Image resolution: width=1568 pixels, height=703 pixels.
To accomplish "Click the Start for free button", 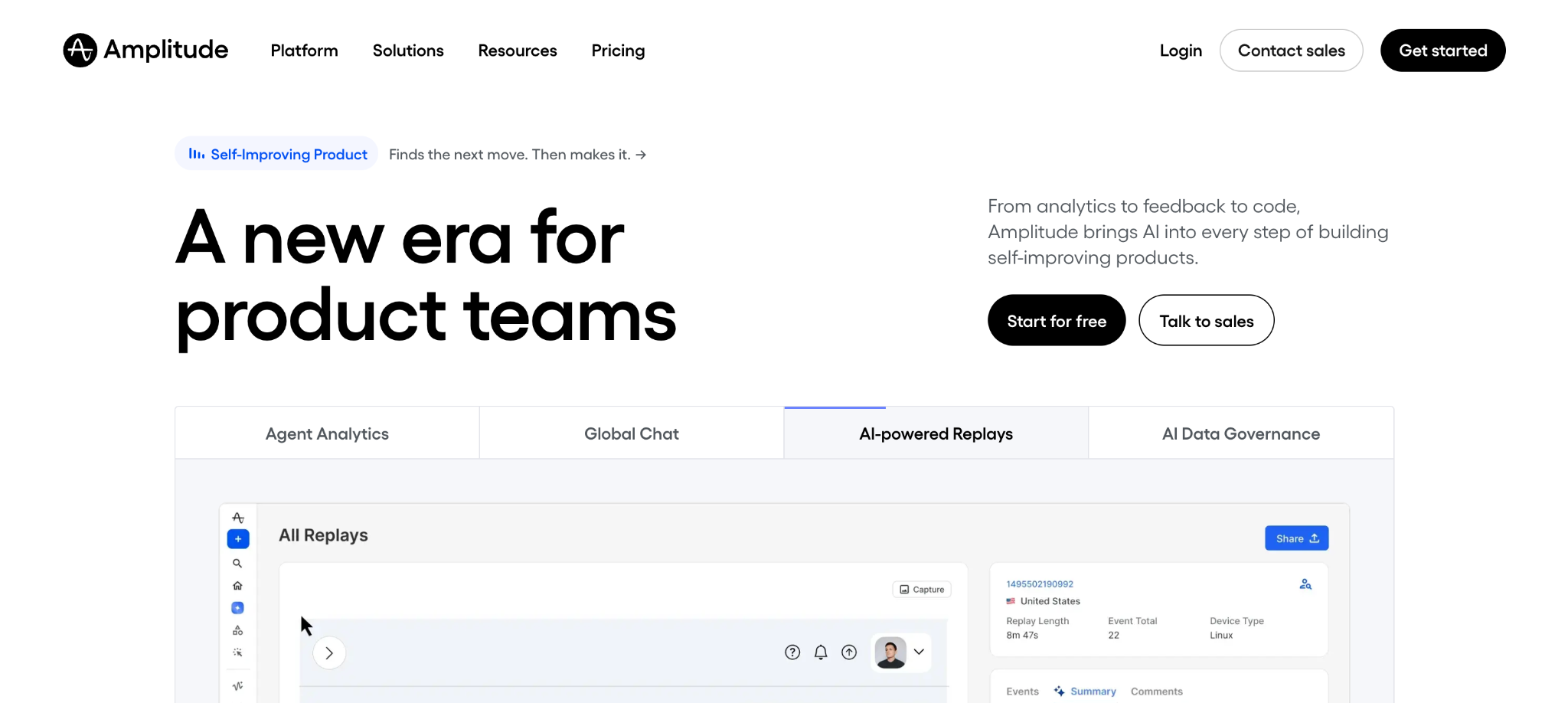I will point(1057,321).
